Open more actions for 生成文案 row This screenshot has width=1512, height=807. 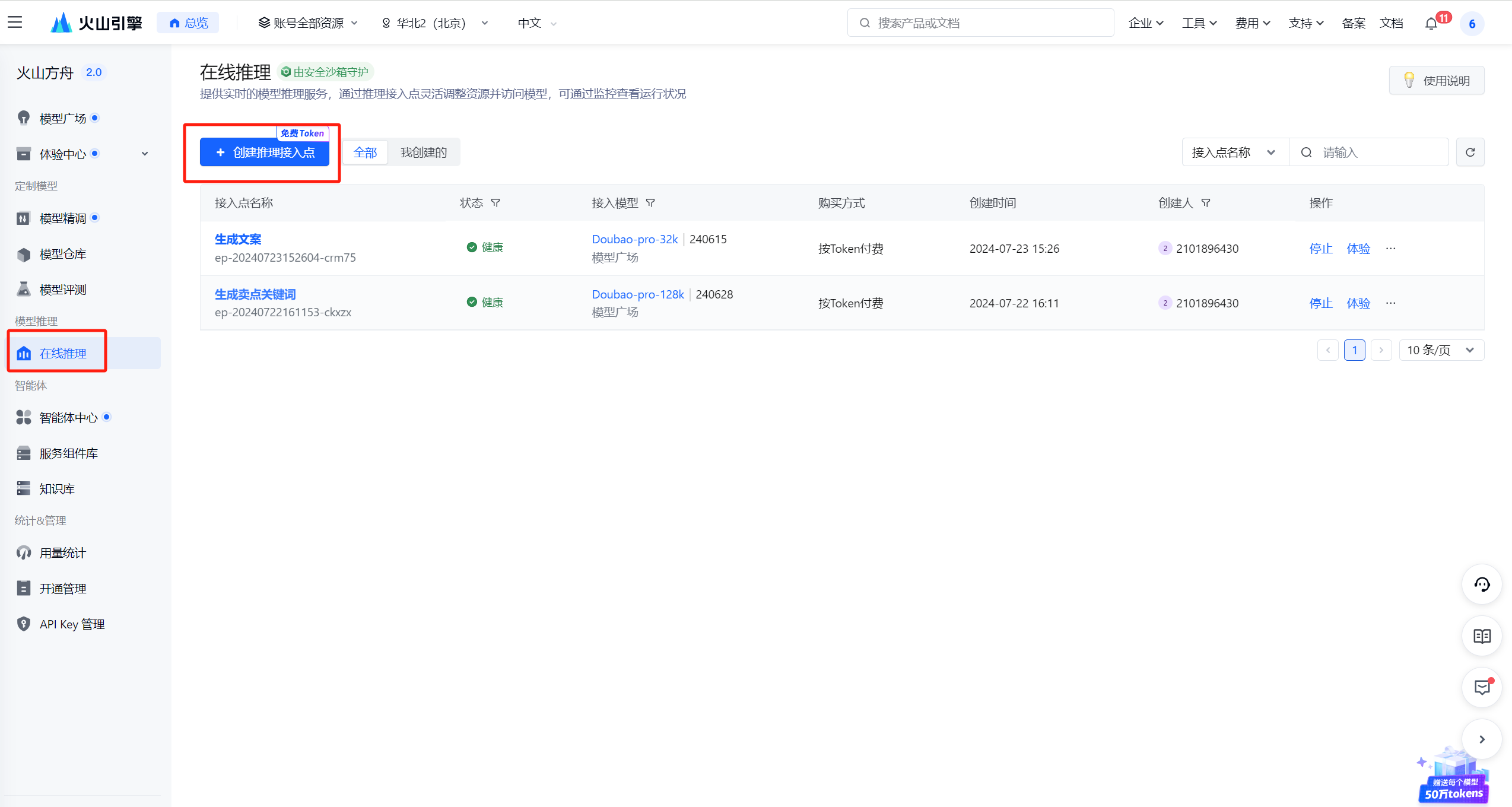click(x=1391, y=249)
